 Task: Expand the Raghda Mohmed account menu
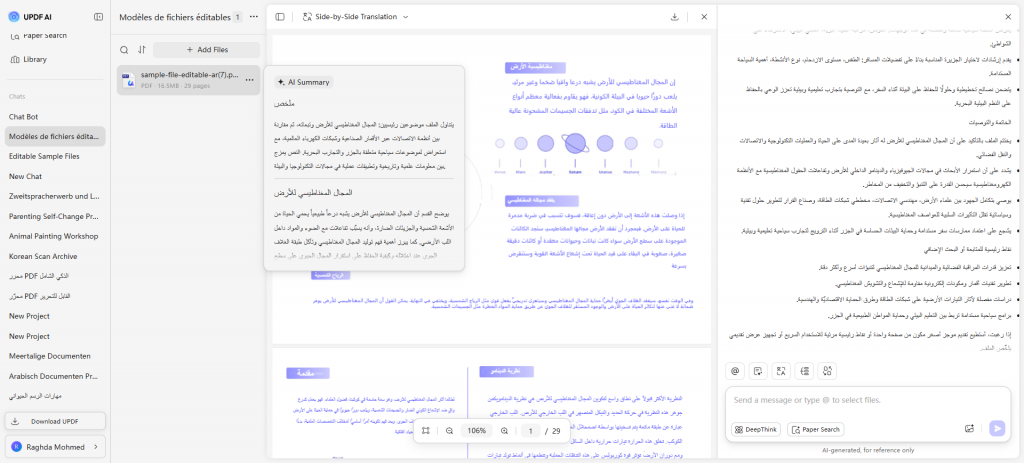tap(96, 447)
